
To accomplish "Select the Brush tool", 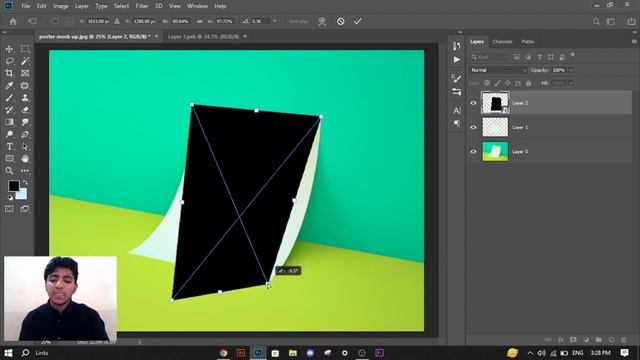I will click(x=9, y=98).
